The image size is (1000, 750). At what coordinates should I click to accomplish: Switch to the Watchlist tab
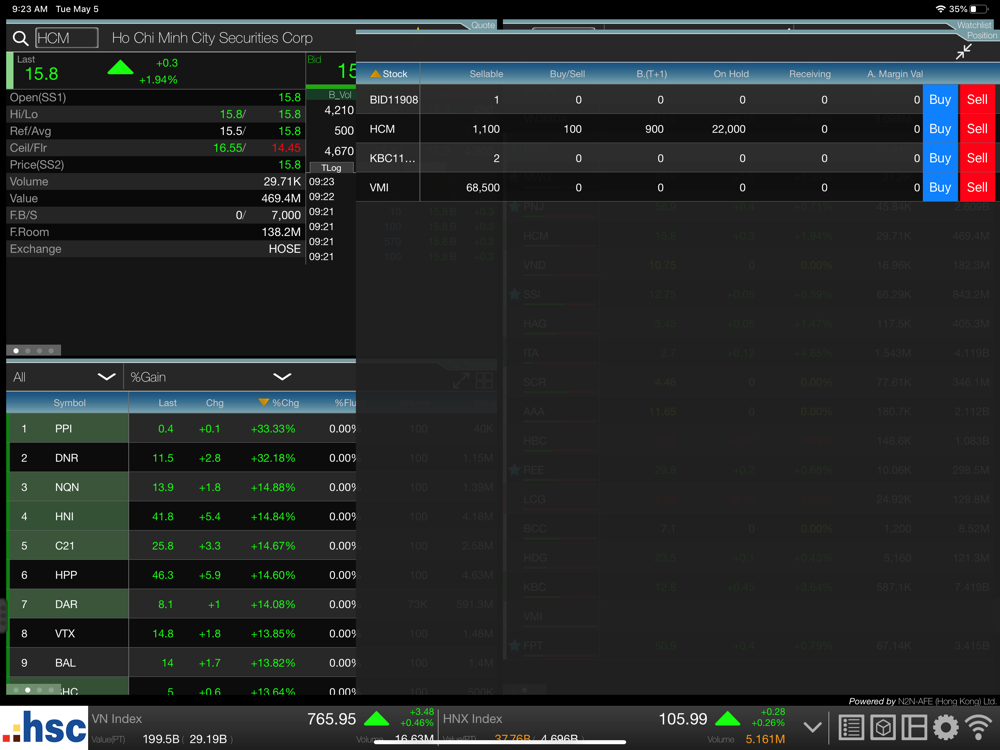974,26
